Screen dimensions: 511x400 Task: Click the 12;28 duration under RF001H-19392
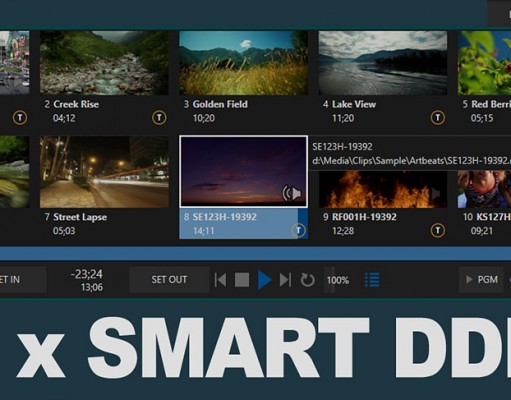point(343,231)
